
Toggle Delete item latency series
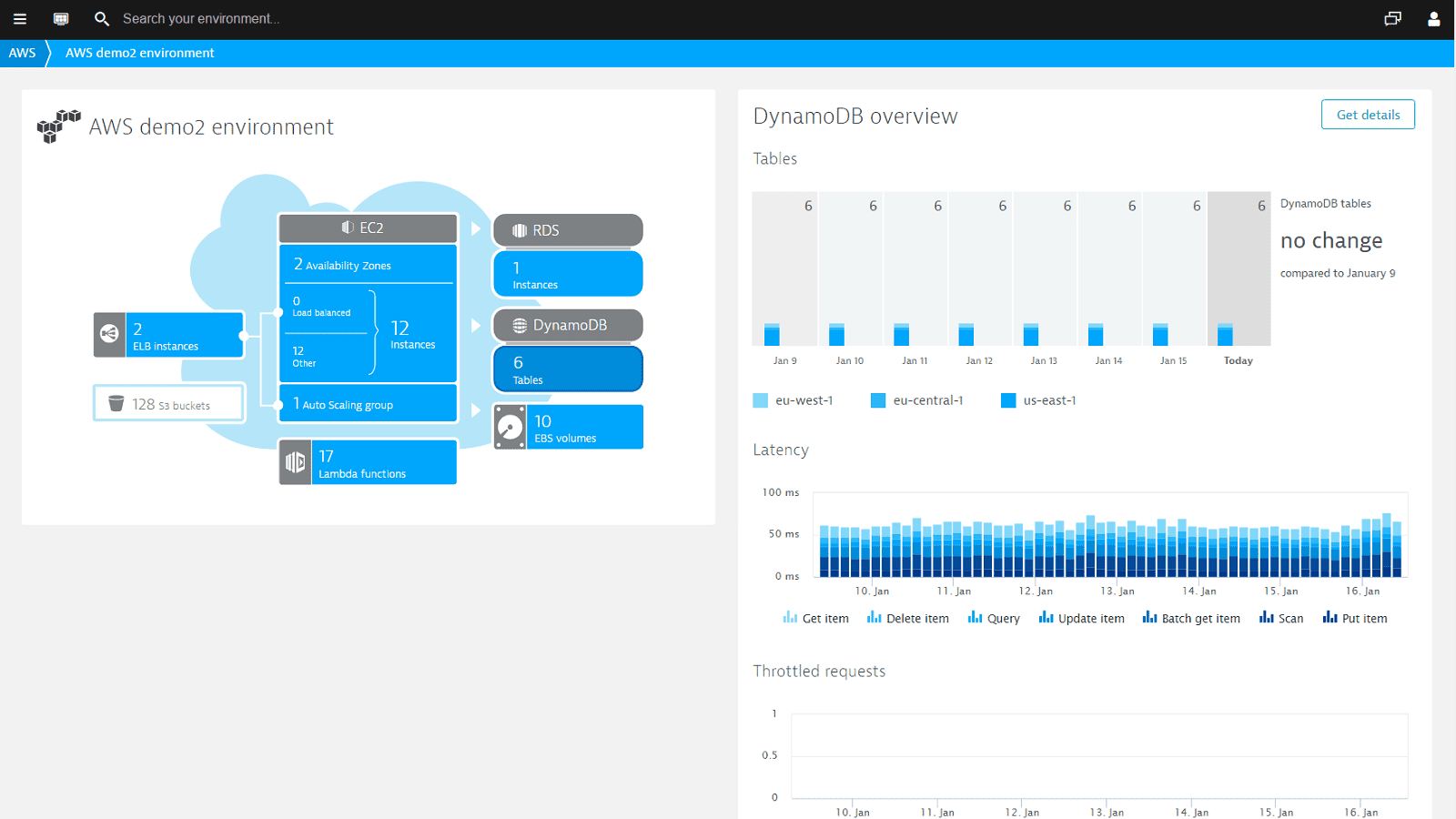coord(907,618)
